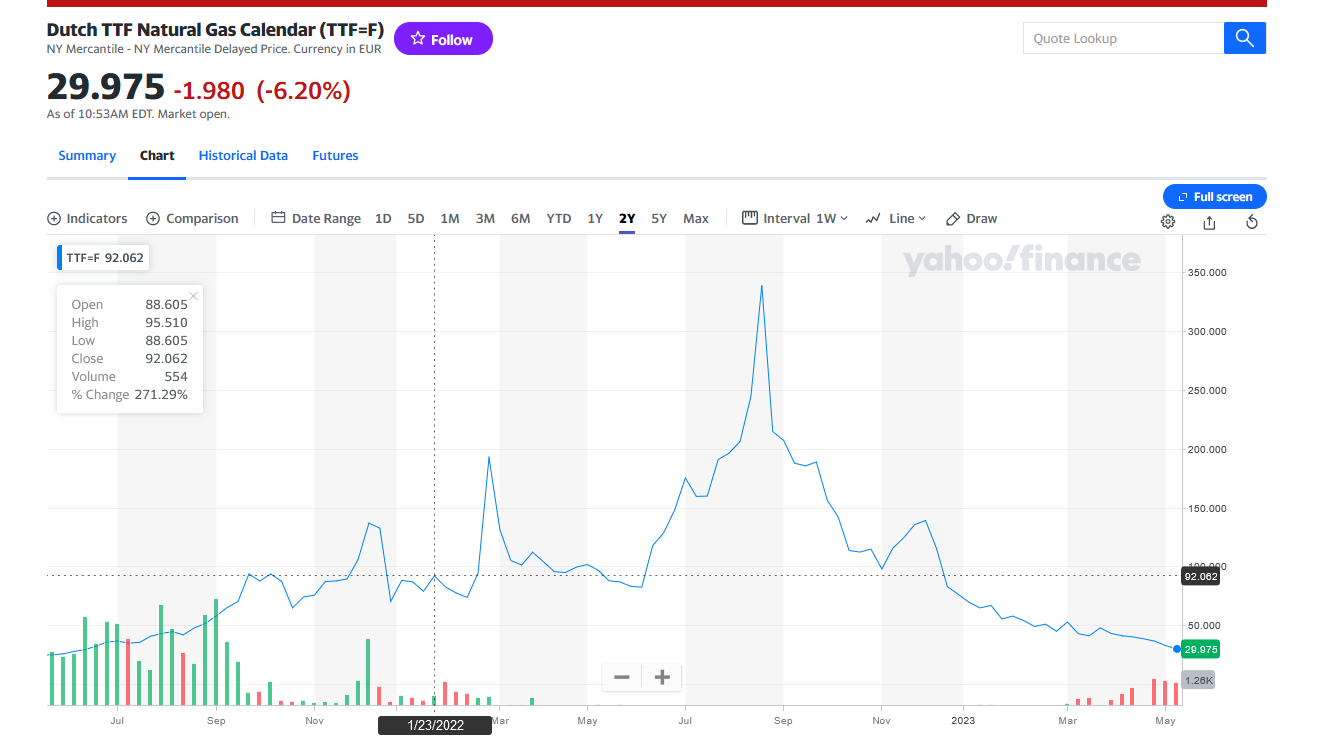Click the 2023 label on the time axis
Screen dimensions: 1323x739
(963, 720)
